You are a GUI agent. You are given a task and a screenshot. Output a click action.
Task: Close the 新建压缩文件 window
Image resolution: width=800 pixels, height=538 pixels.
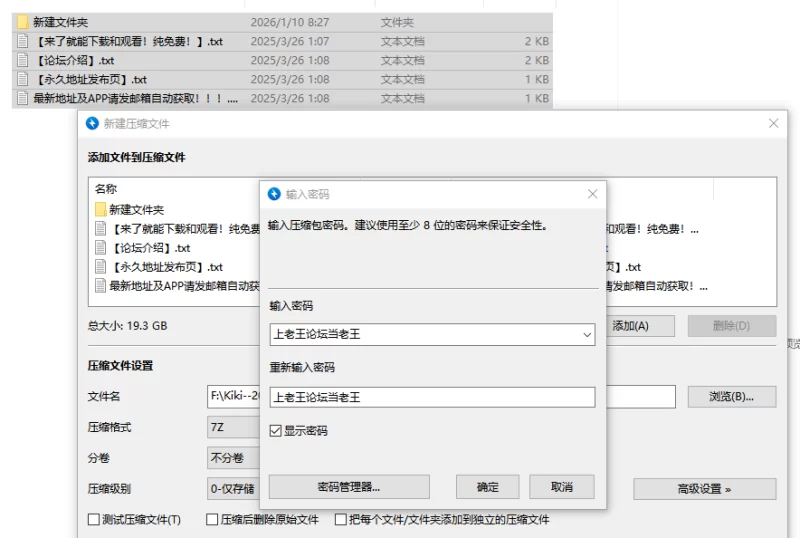pyautogui.click(x=773, y=124)
